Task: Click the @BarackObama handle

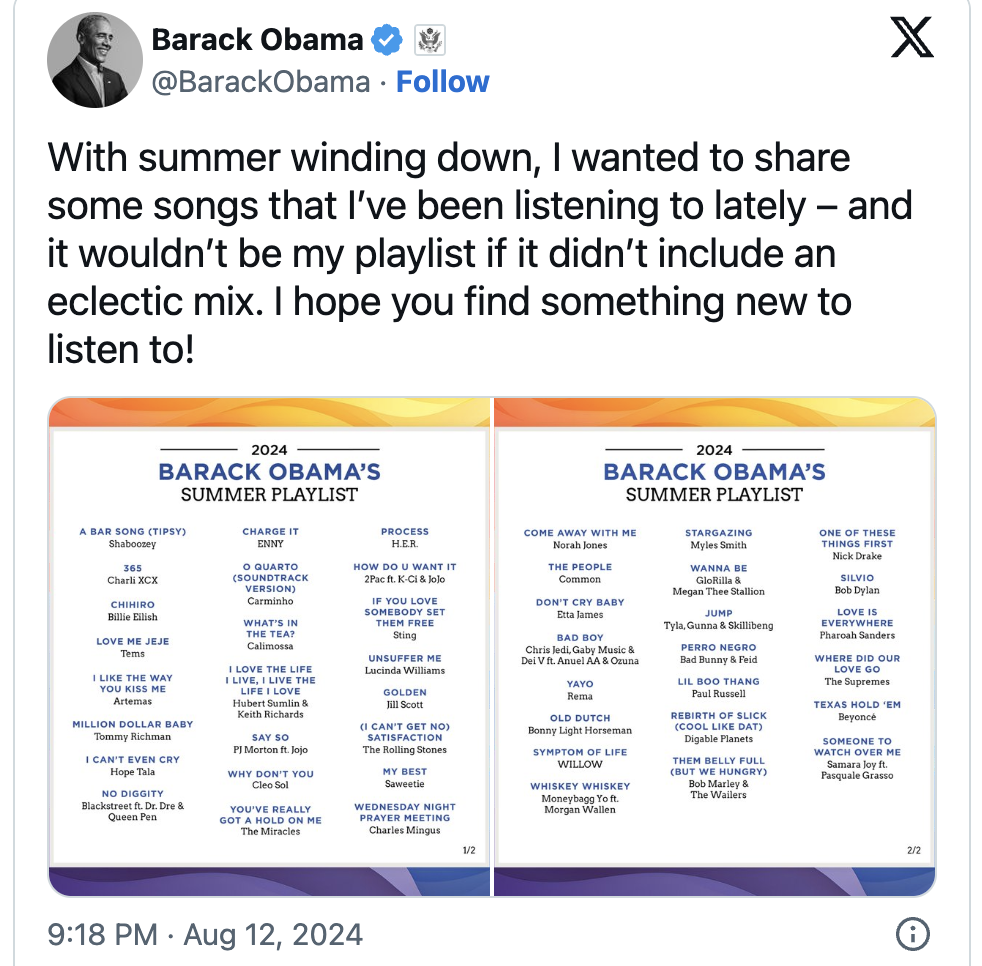Action: tap(260, 82)
